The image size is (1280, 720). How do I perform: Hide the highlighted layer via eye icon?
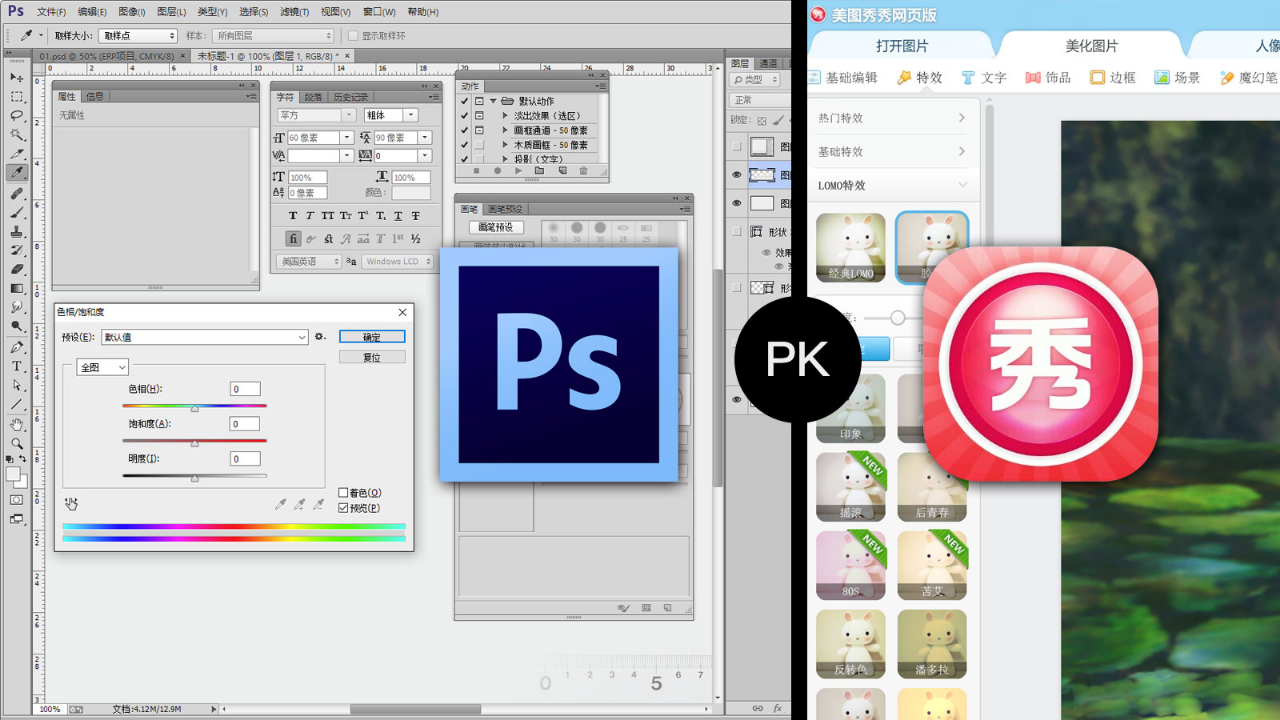737,175
